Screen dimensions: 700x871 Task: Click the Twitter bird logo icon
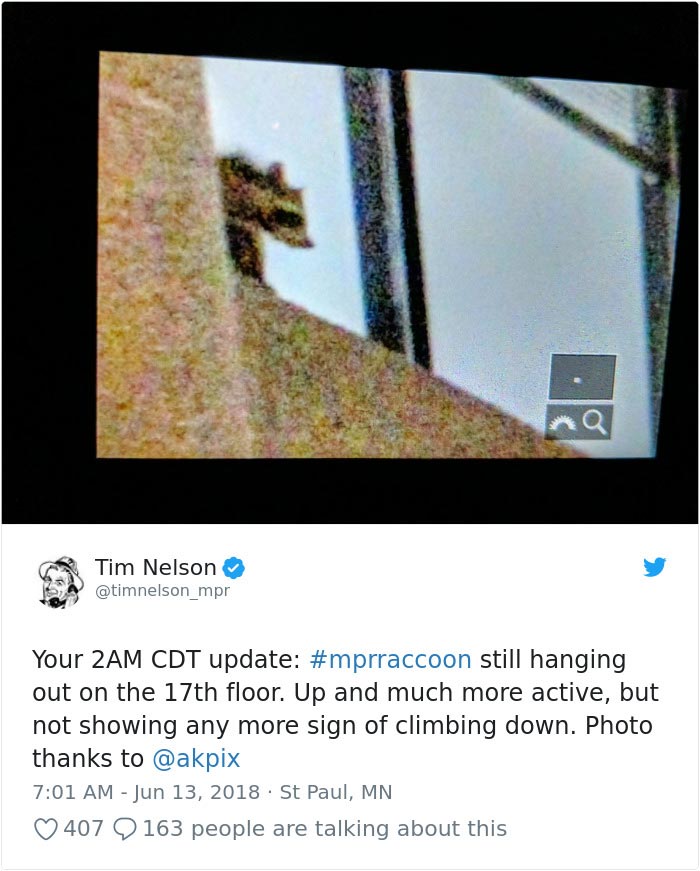tap(654, 567)
